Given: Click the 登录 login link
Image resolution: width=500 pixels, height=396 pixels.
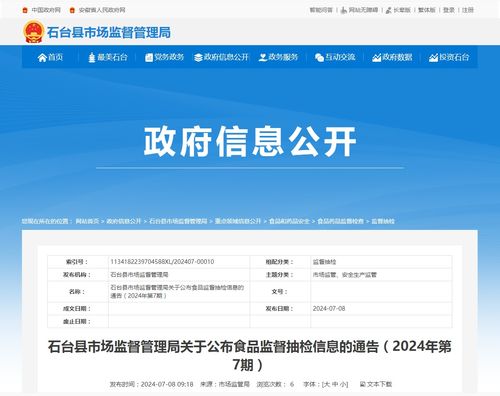Looking at the screenshot, I should 449,10.
